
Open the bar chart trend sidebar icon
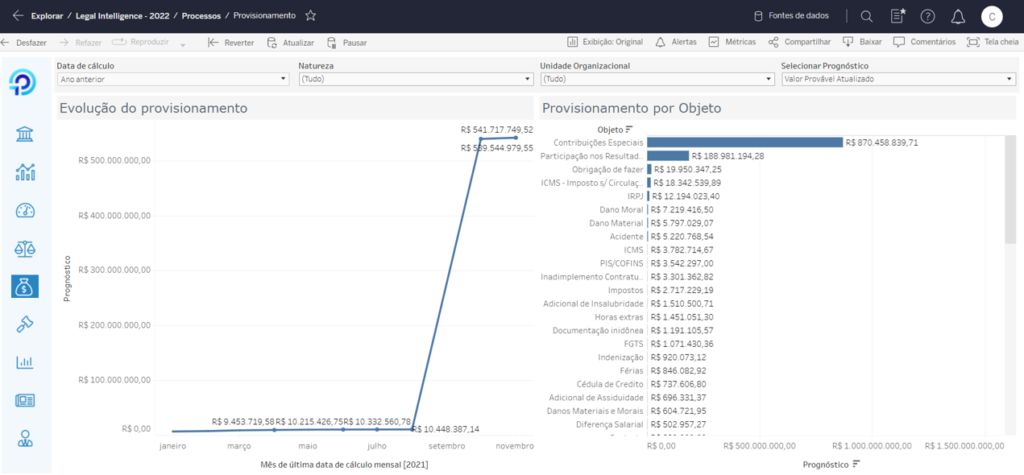(25, 172)
